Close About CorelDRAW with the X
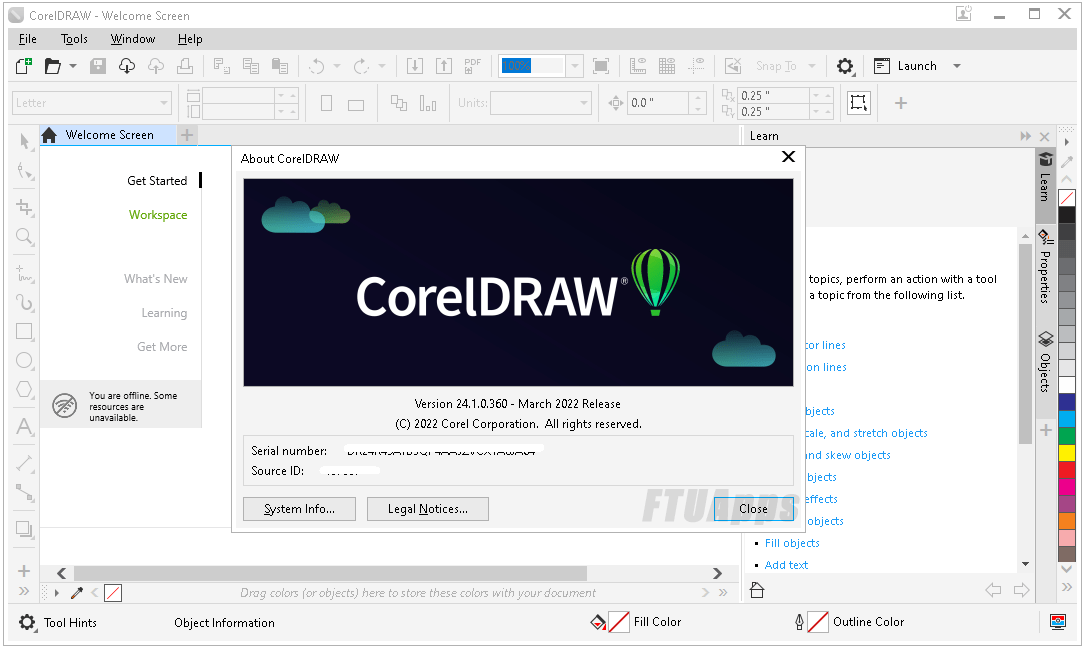The image size is (1084, 648). point(788,157)
